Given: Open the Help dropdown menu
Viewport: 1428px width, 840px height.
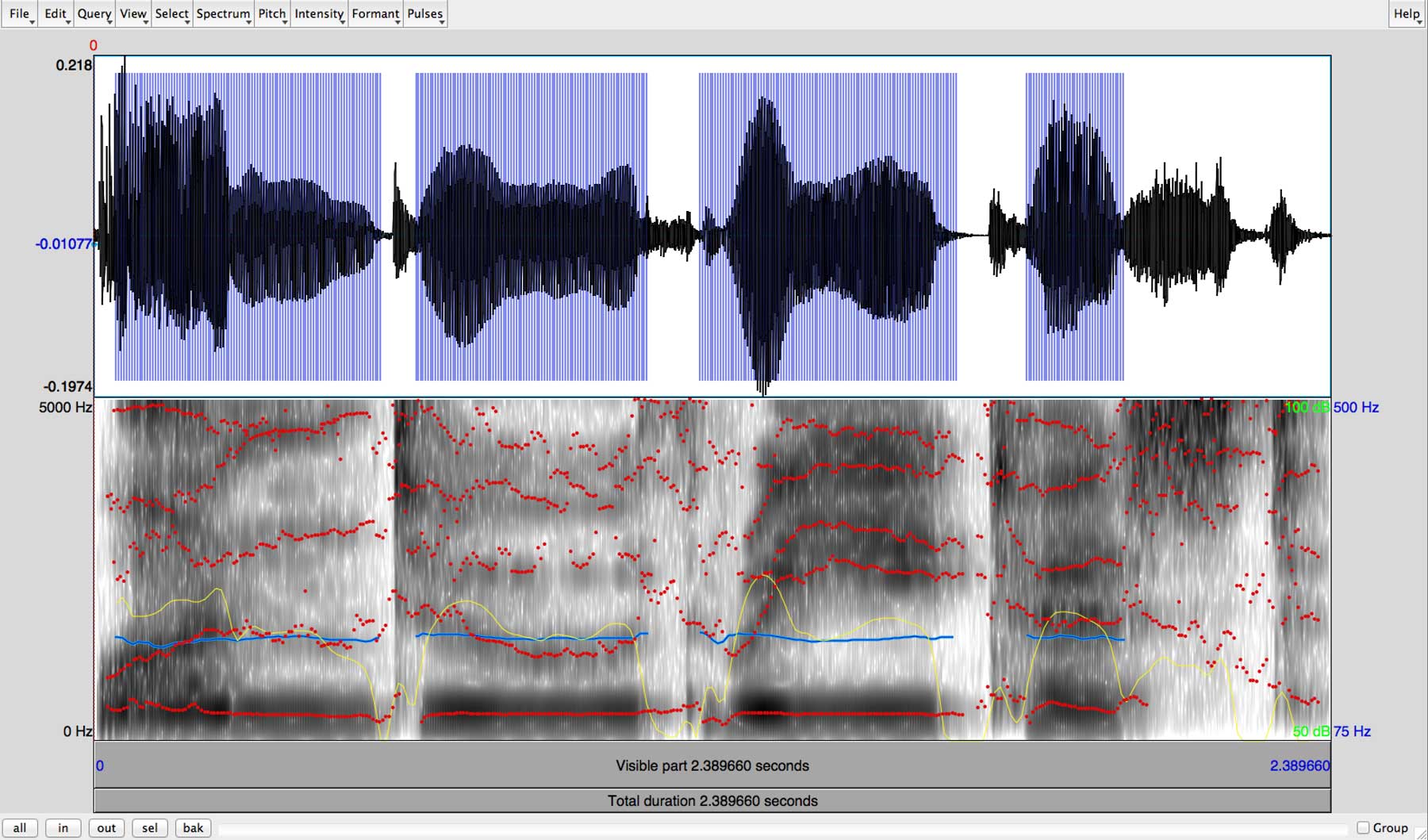Looking at the screenshot, I should pos(1407,14).
